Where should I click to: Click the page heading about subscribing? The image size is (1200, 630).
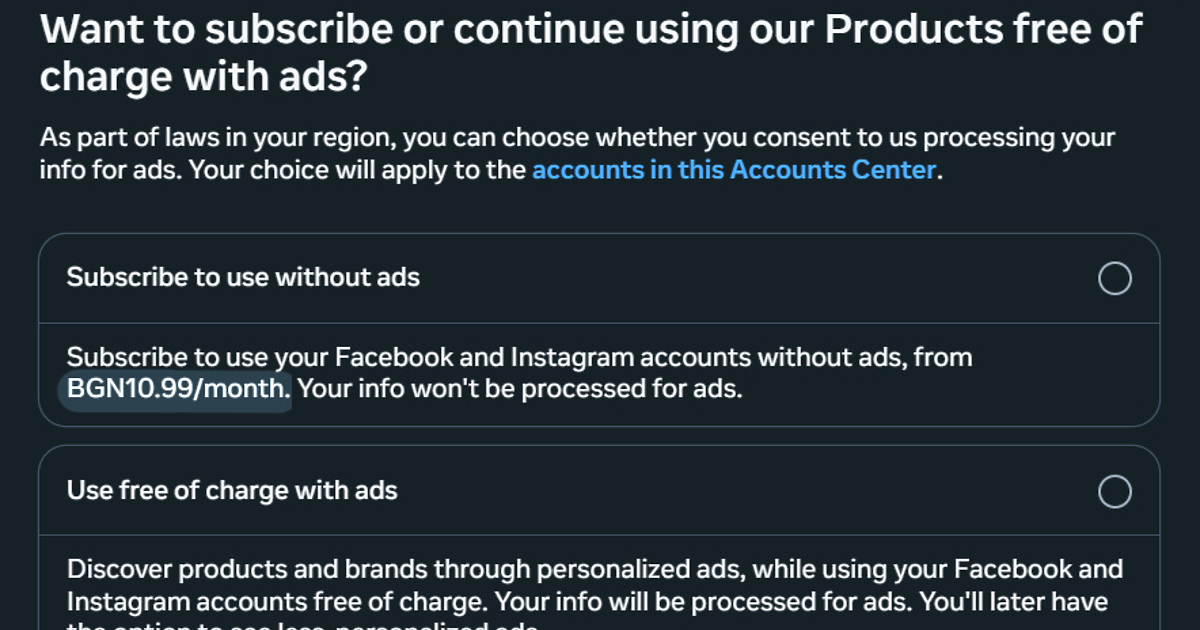[x=590, y=50]
